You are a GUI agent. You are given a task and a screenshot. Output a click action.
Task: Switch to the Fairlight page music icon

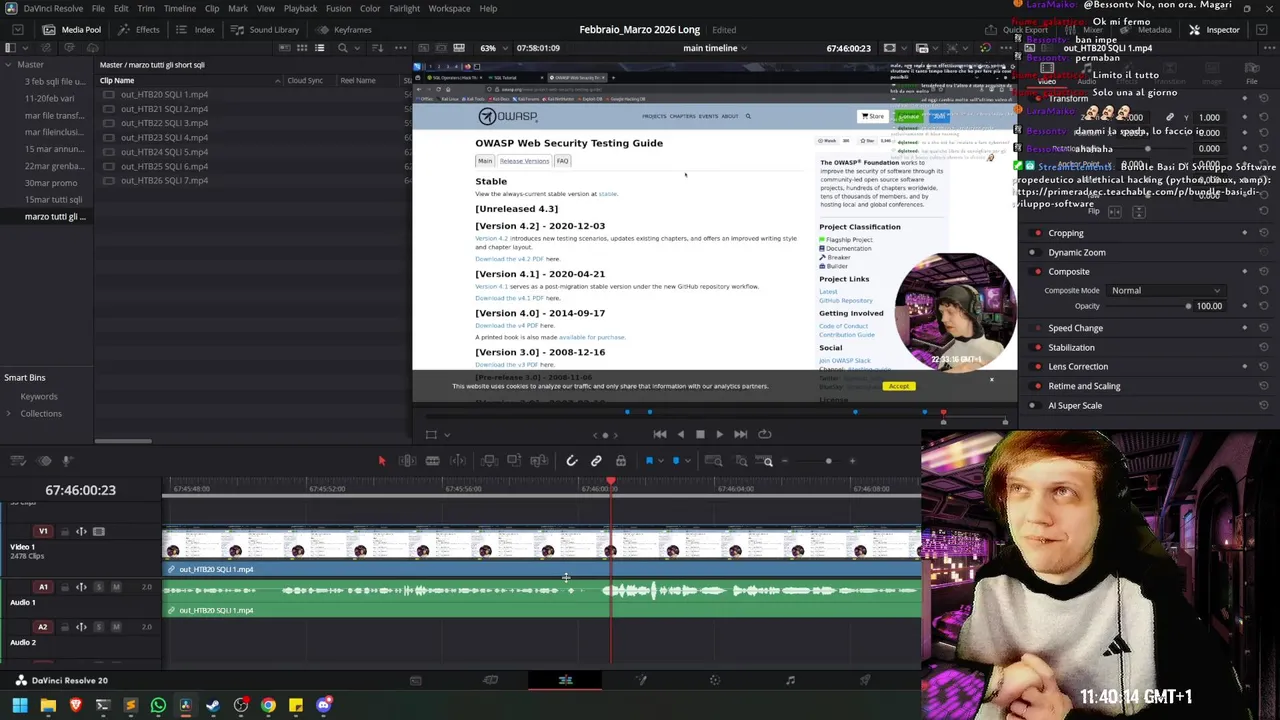pos(790,680)
